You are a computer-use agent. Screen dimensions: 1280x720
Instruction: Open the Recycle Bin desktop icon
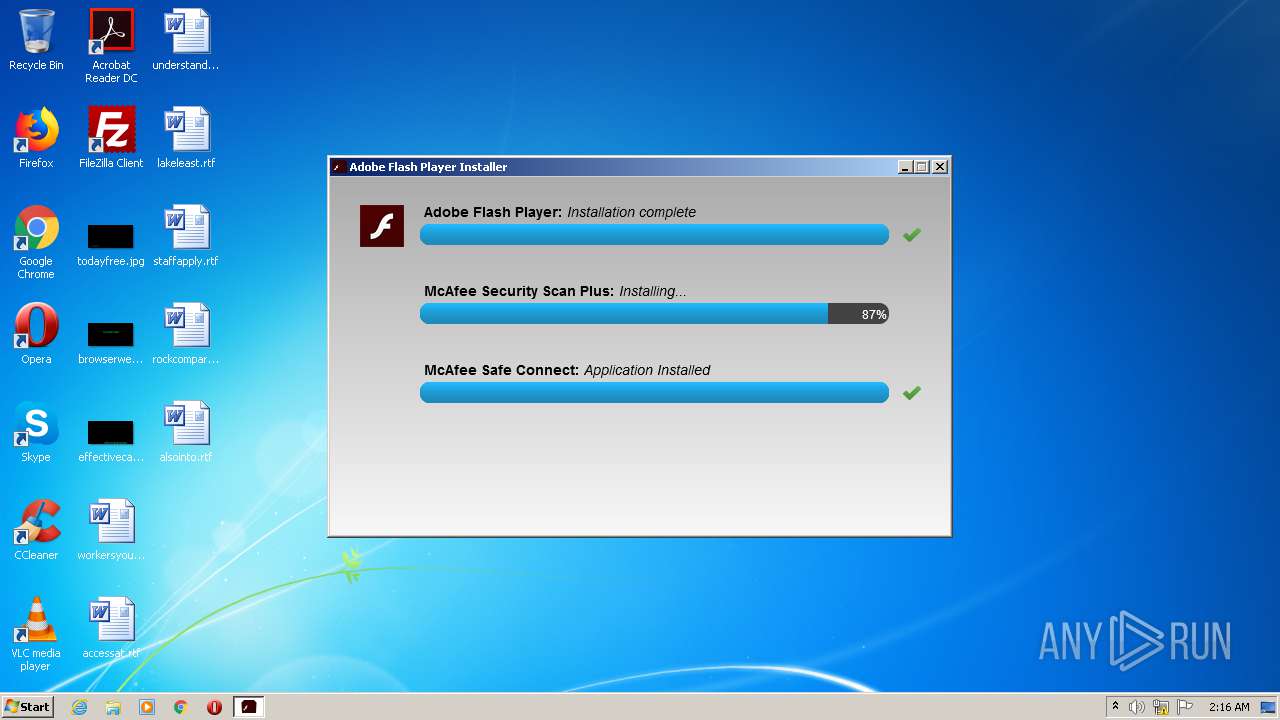click(x=36, y=41)
